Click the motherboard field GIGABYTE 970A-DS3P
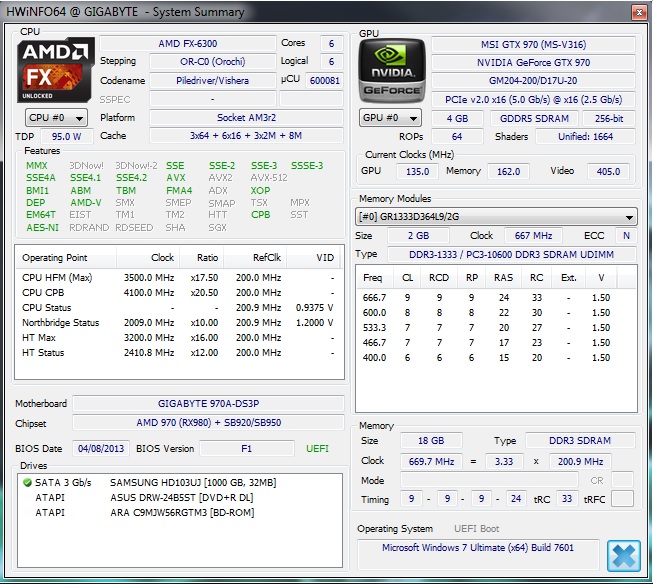The width and height of the screenshot is (653, 584). click(x=208, y=403)
